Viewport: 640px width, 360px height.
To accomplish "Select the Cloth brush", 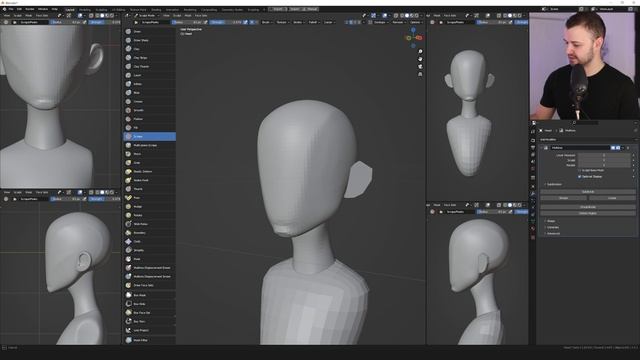I will point(149,242).
